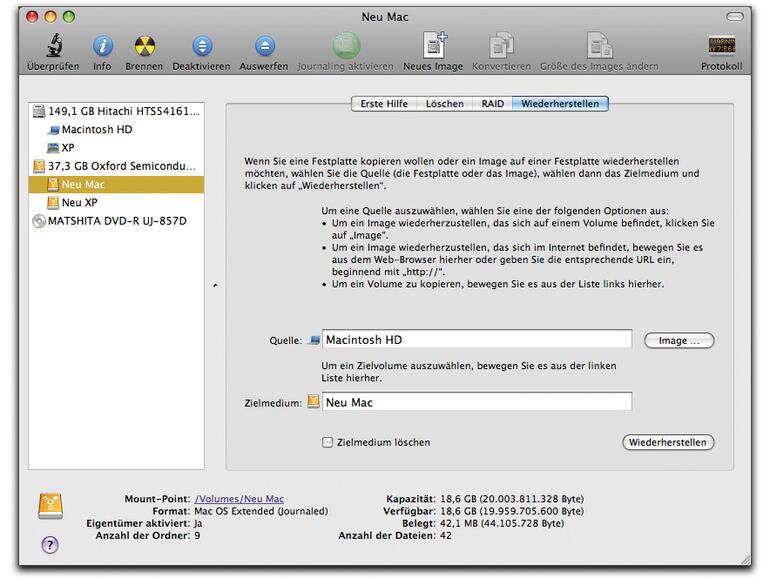
Task: Switch to the Erste Hilfe tab
Action: click(384, 104)
